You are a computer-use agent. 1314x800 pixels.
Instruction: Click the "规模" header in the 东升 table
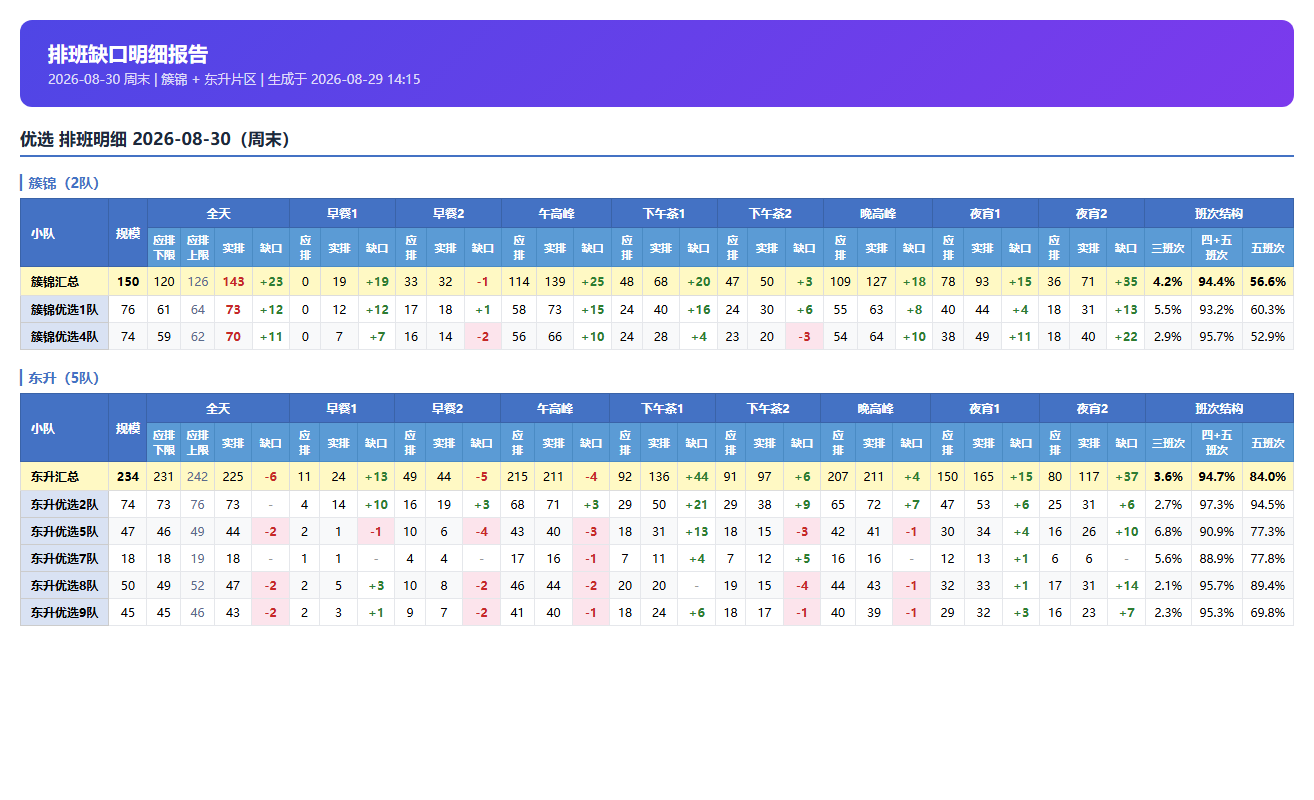pyautogui.click(x=128, y=428)
